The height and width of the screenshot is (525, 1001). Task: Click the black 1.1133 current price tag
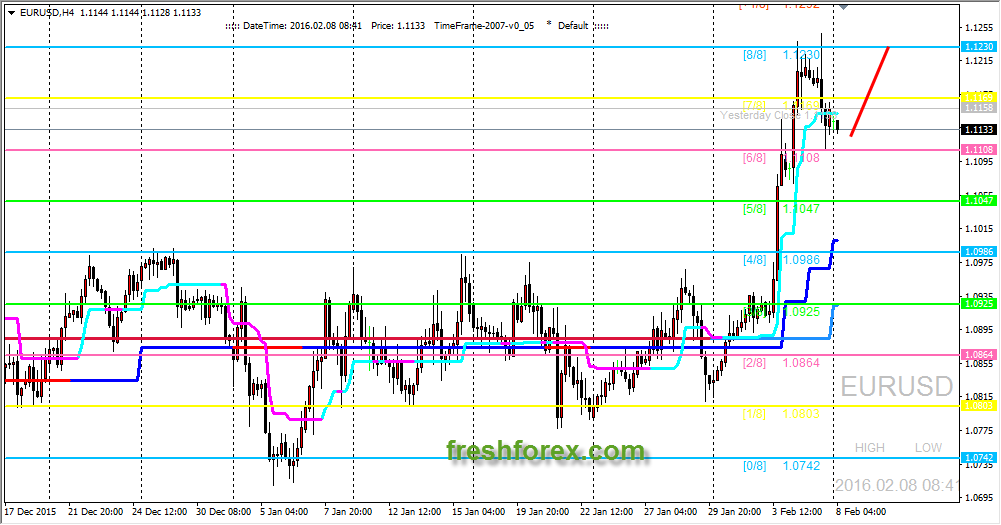pos(978,130)
